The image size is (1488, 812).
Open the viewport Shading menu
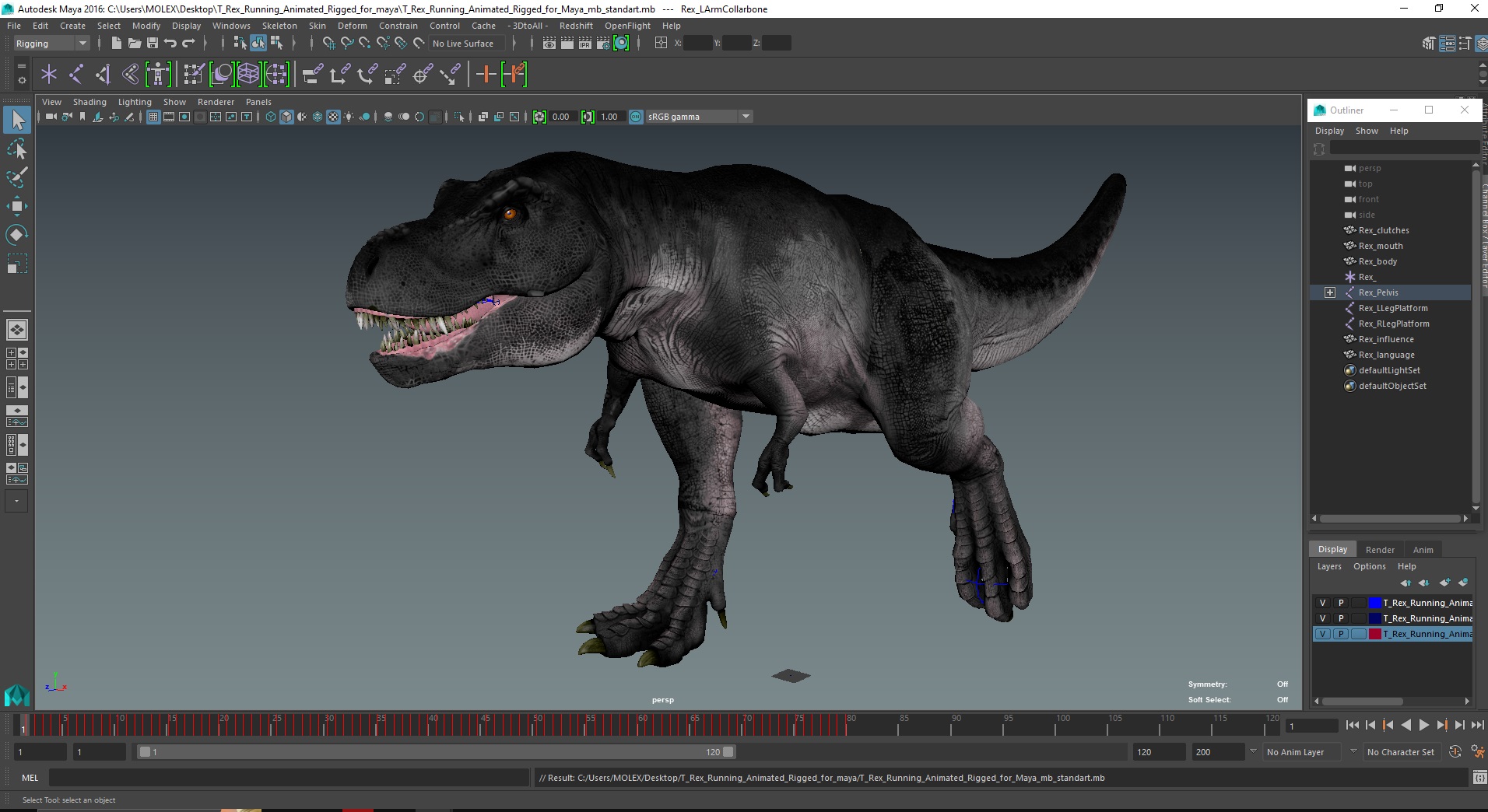point(89,102)
